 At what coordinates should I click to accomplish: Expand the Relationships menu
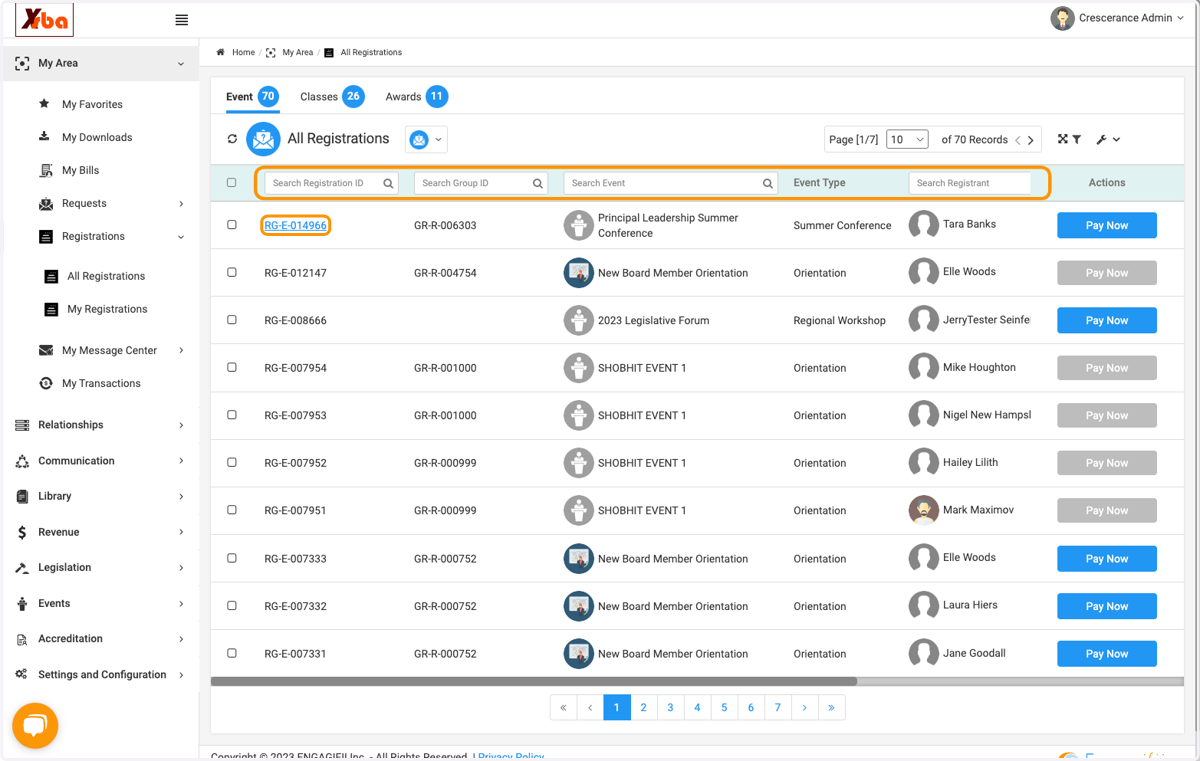tap(181, 425)
